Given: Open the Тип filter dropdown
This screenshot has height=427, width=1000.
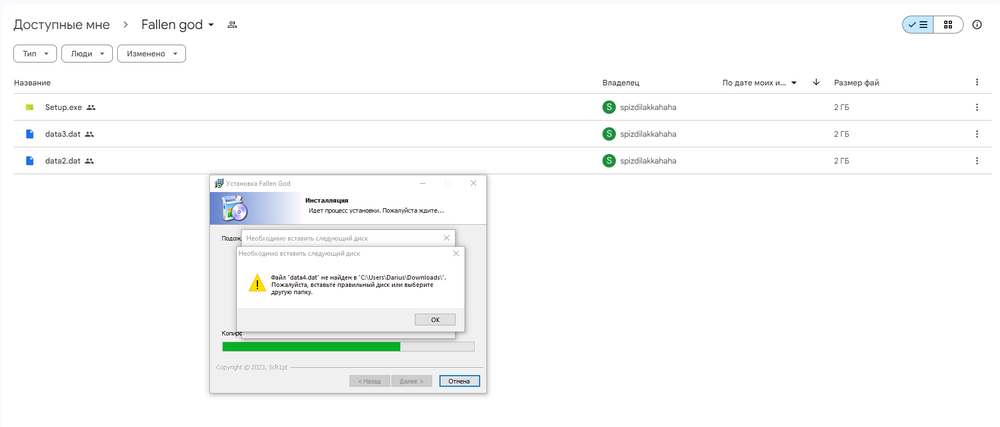Looking at the screenshot, I should point(35,54).
